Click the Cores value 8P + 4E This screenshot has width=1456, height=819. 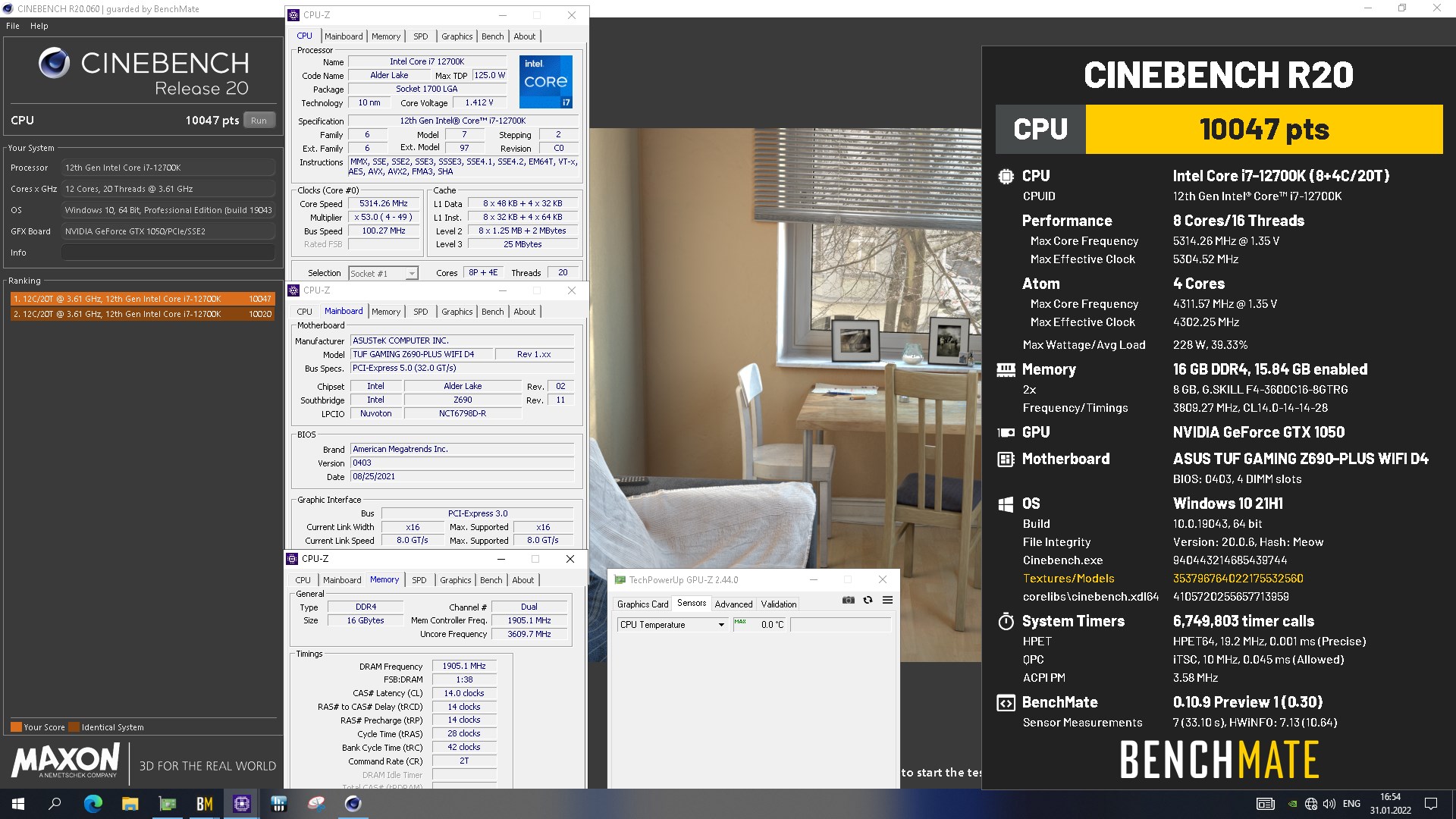pyautogui.click(x=483, y=273)
